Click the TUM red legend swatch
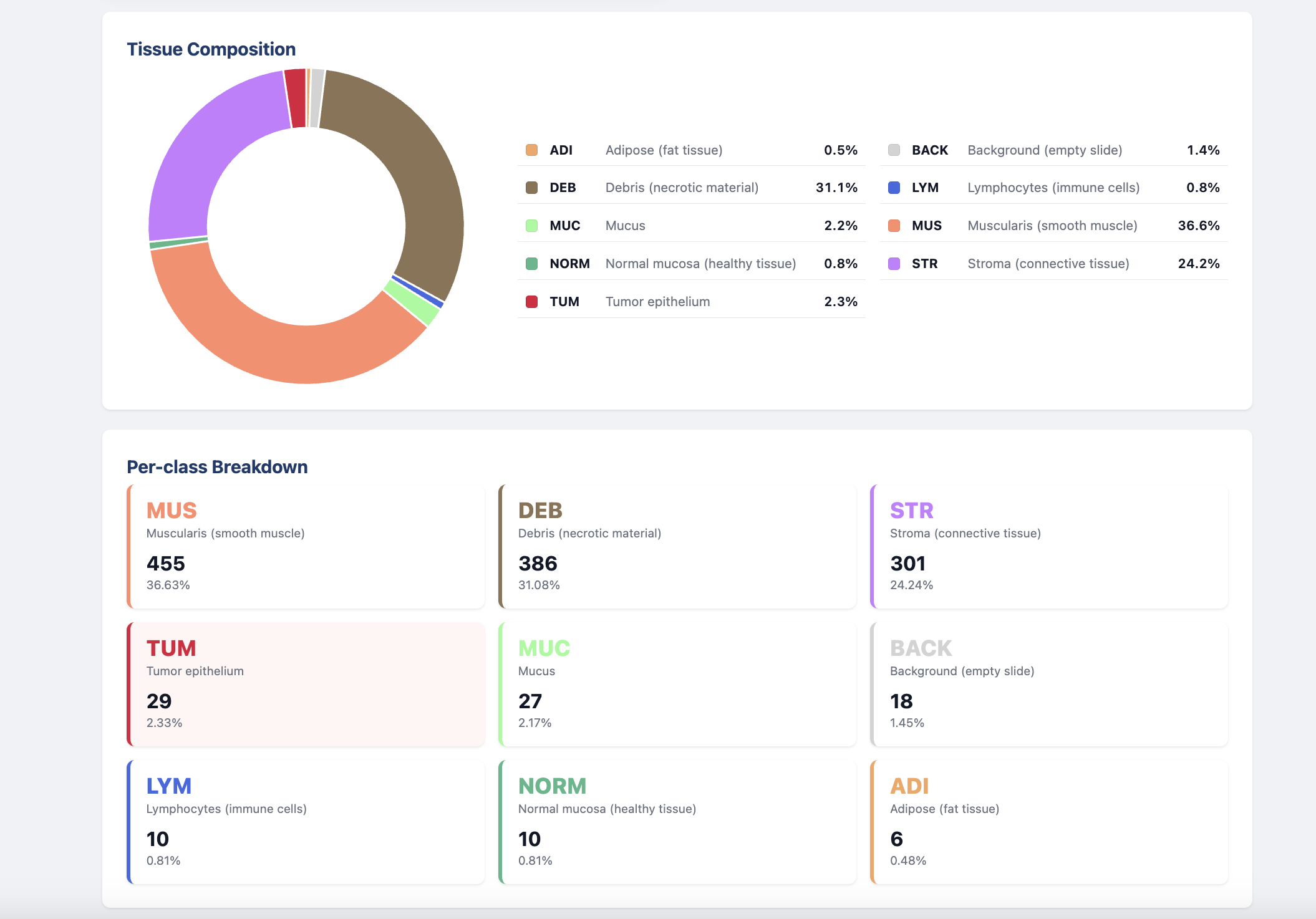1316x919 pixels. pos(531,302)
